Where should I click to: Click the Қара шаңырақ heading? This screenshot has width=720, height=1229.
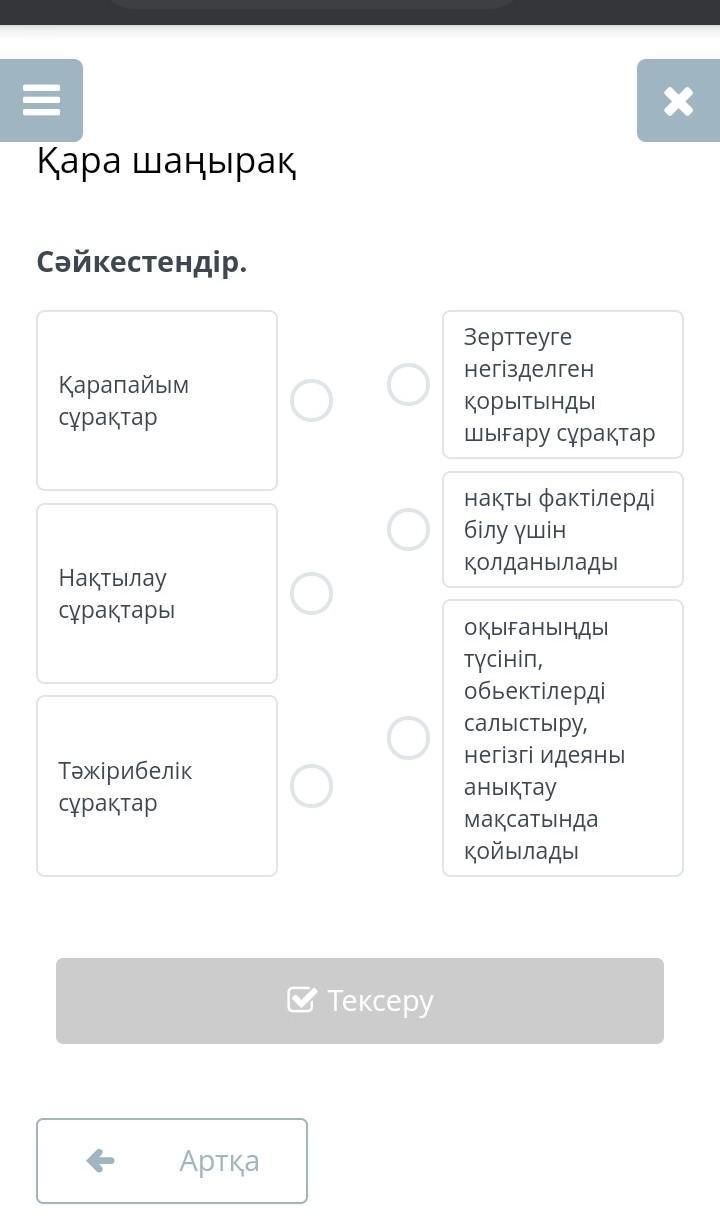click(x=166, y=161)
